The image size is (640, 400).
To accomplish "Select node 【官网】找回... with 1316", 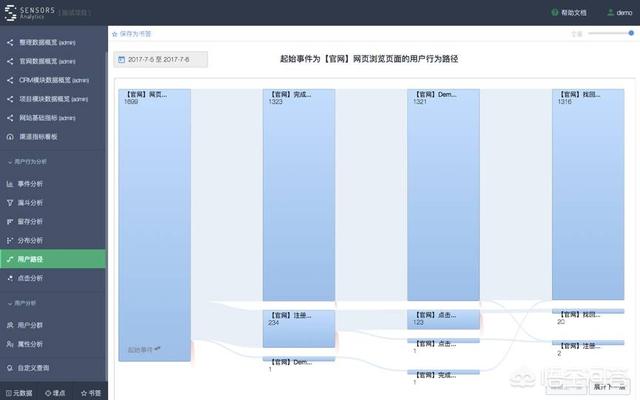I will 588,194.
